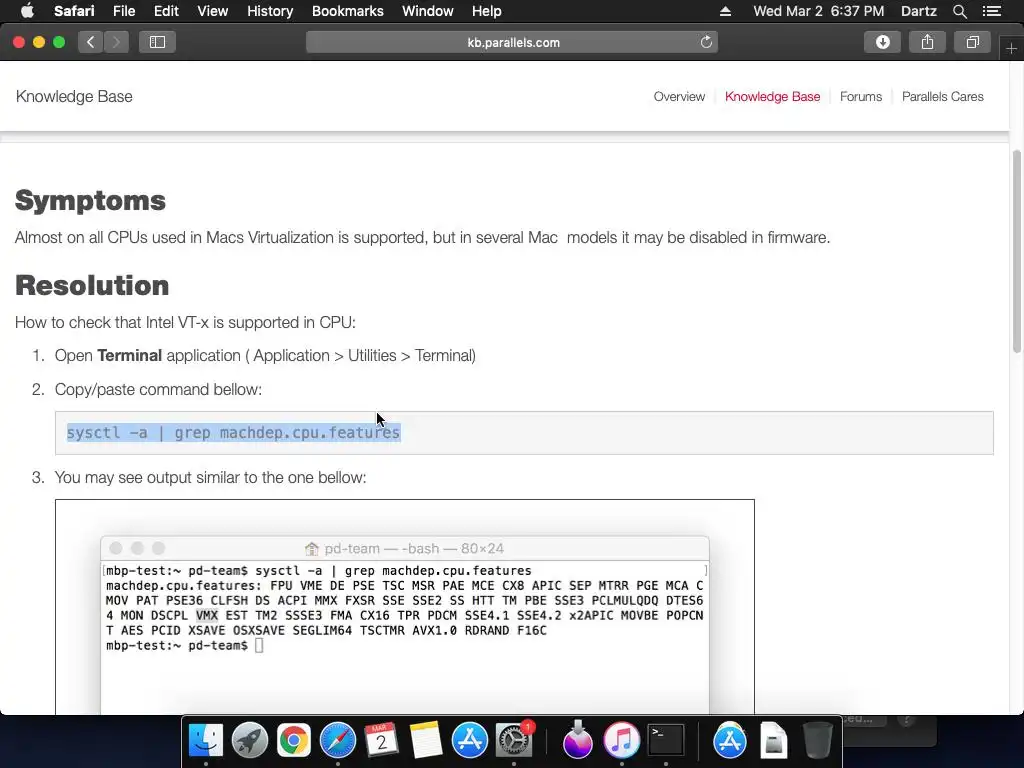Image resolution: width=1024 pixels, height=768 pixels.
Task: Open Calendar from the Dock
Action: (381, 741)
